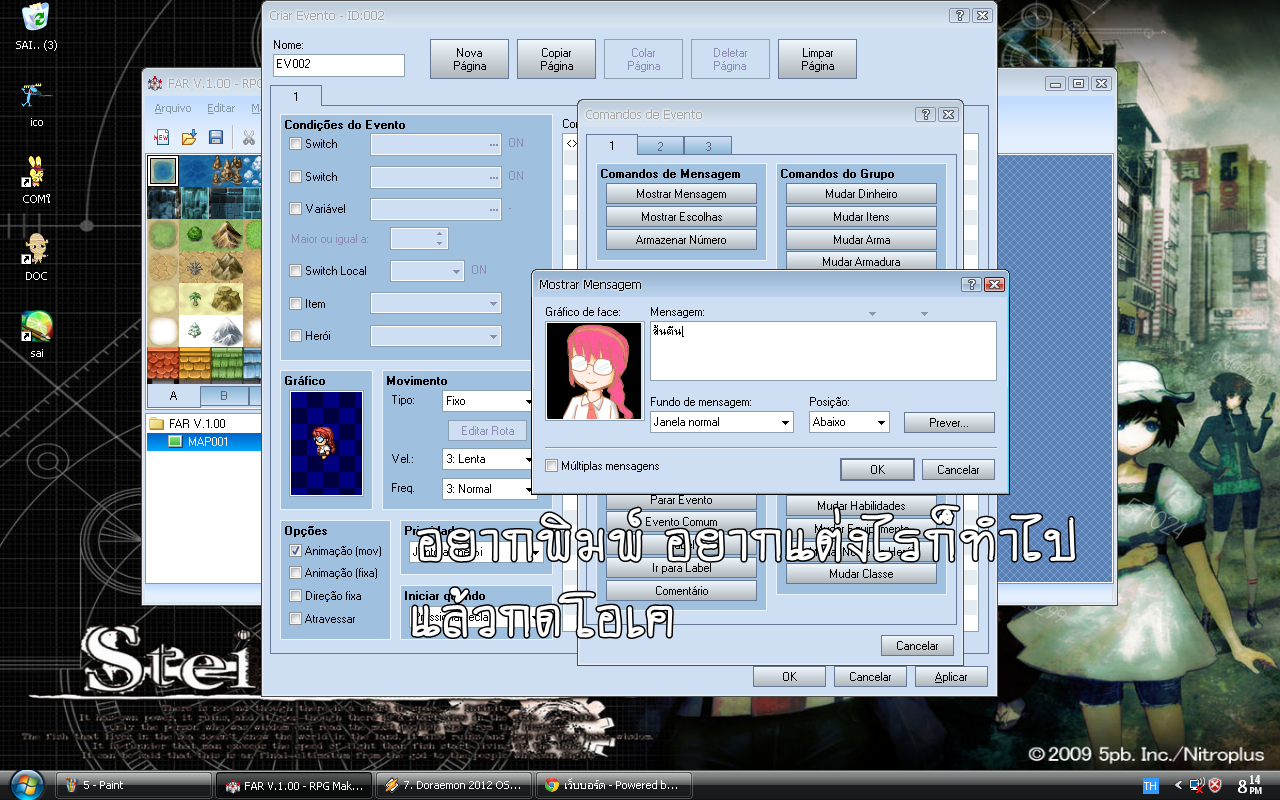Enable the Múltiplas mensagens checkbox
Image resolution: width=1280 pixels, height=800 pixels.
click(x=552, y=466)
